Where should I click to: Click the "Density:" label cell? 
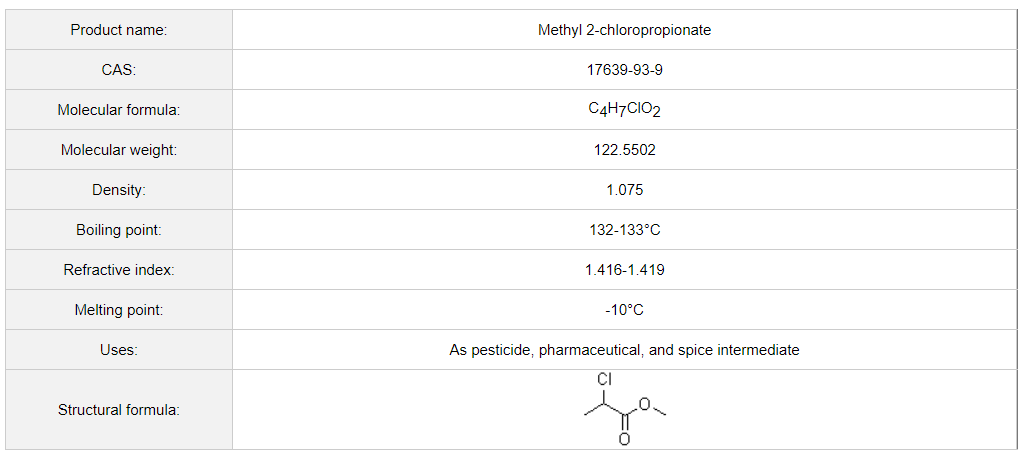(x=119, y=190)
